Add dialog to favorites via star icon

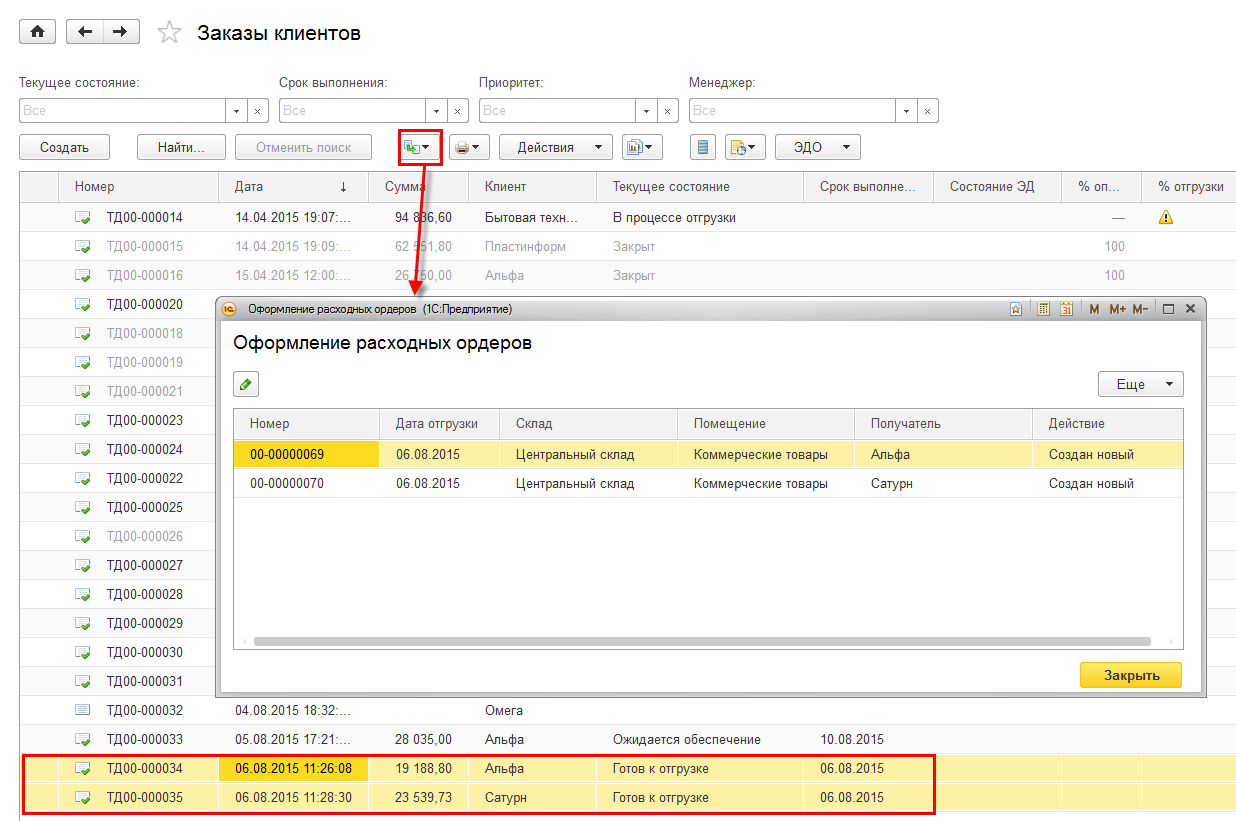(1016, 309)
